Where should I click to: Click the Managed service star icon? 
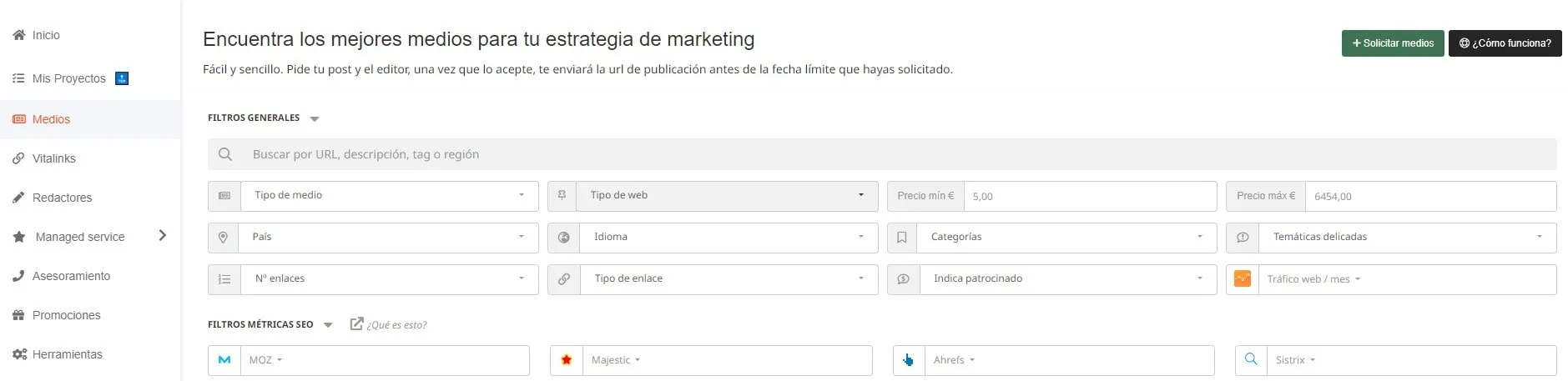[19, 237]
